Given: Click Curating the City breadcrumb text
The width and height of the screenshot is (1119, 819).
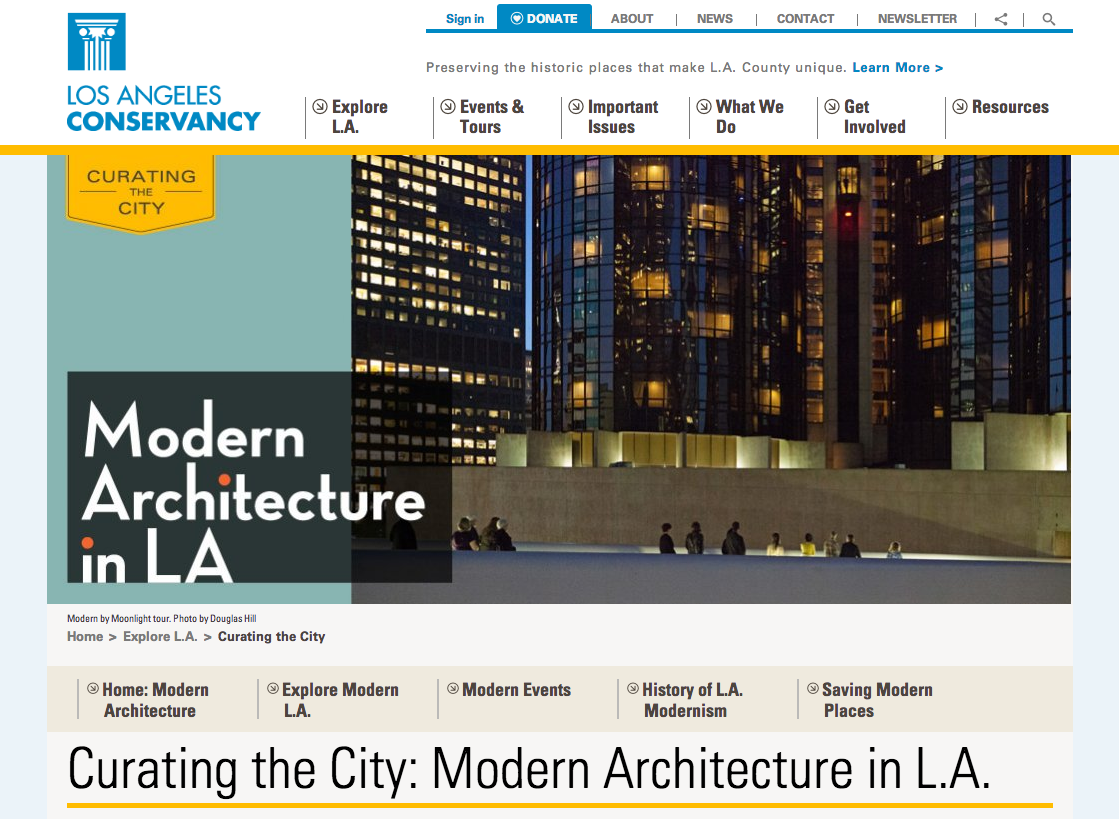Looking at the screenshot, I should (x=271, y=636).
